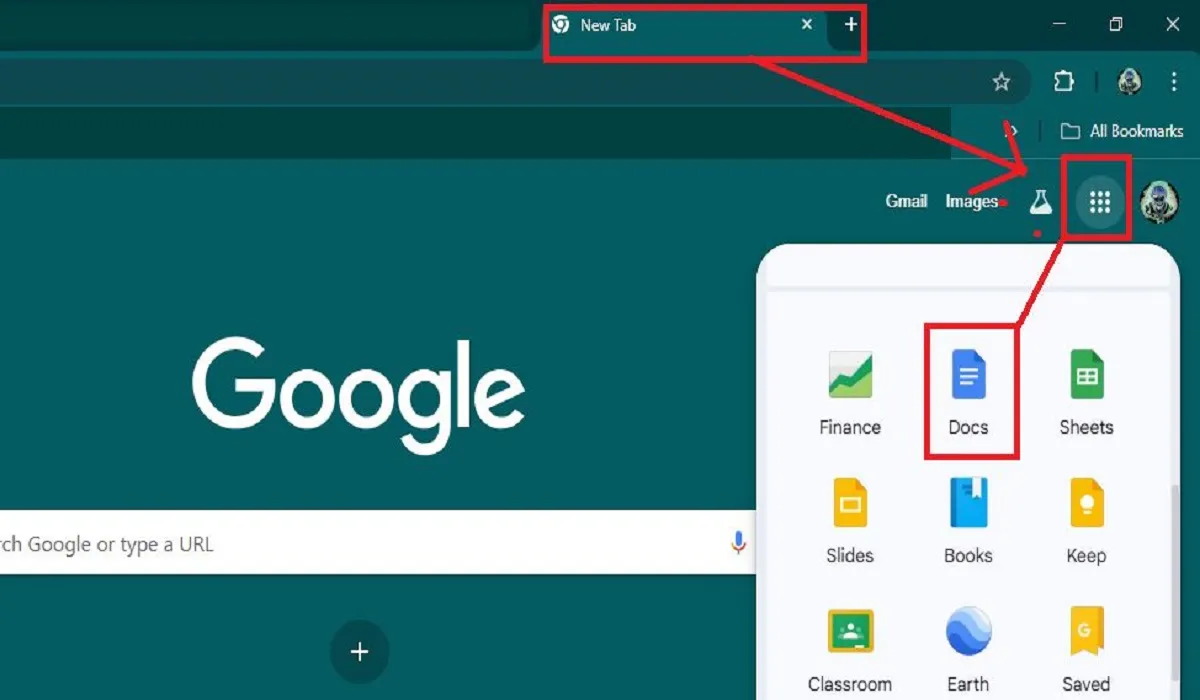Open Classroom from the apps panel
The height and width of the screenshot is (700, 1200).
pyautogui.click(x=850, y=651)
